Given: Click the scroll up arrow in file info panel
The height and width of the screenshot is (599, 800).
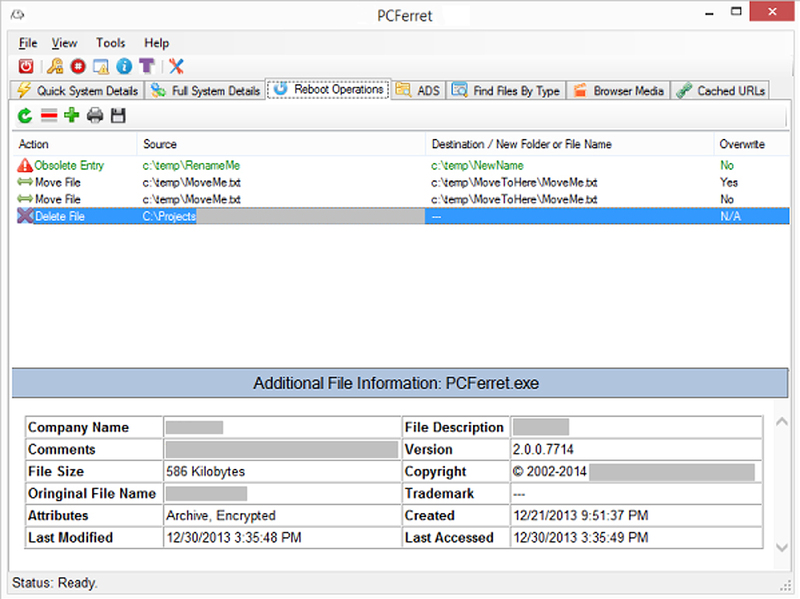Looking at the screenshot, I should (x=782, y=422).
